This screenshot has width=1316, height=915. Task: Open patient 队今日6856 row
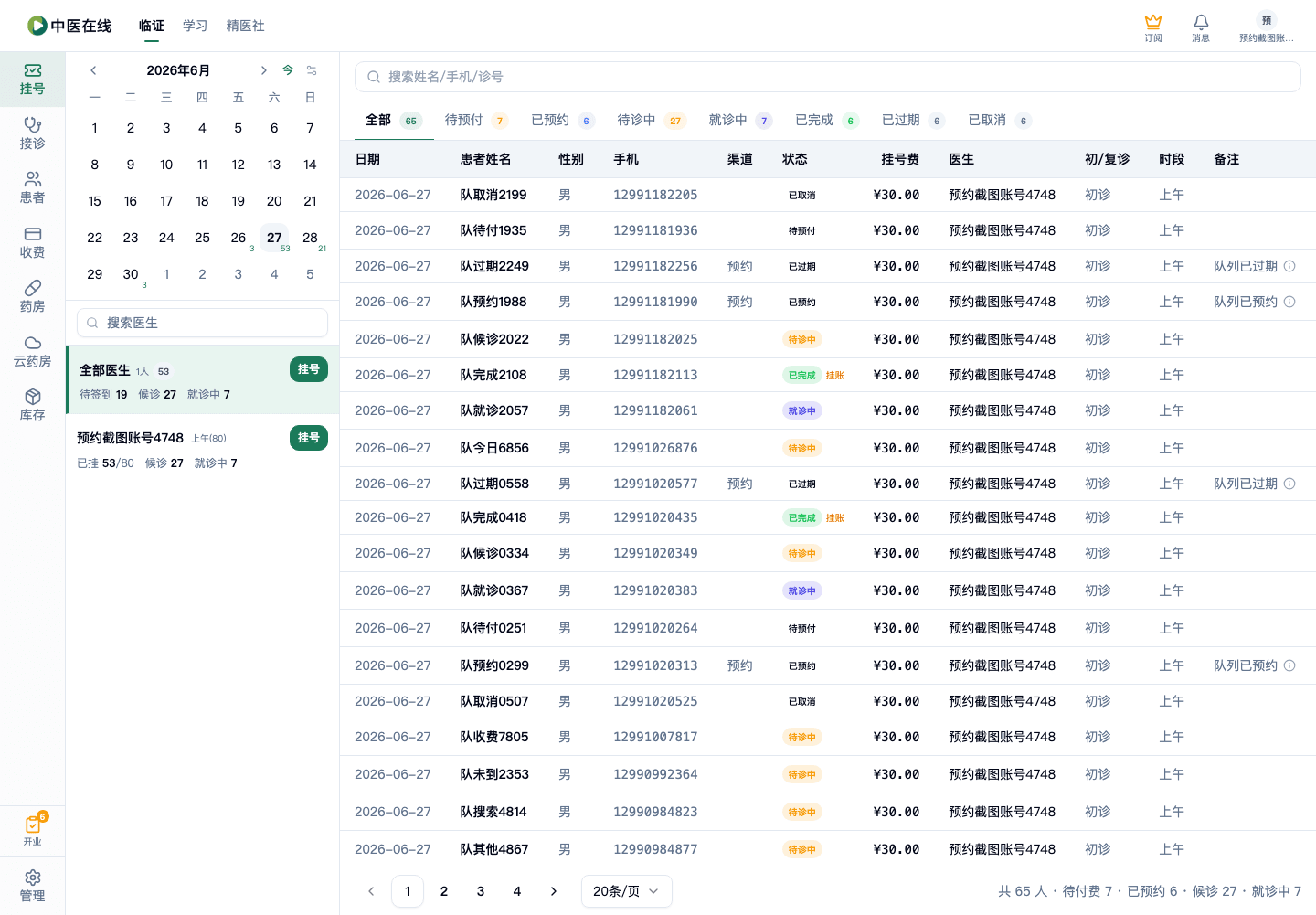[828, 448]
